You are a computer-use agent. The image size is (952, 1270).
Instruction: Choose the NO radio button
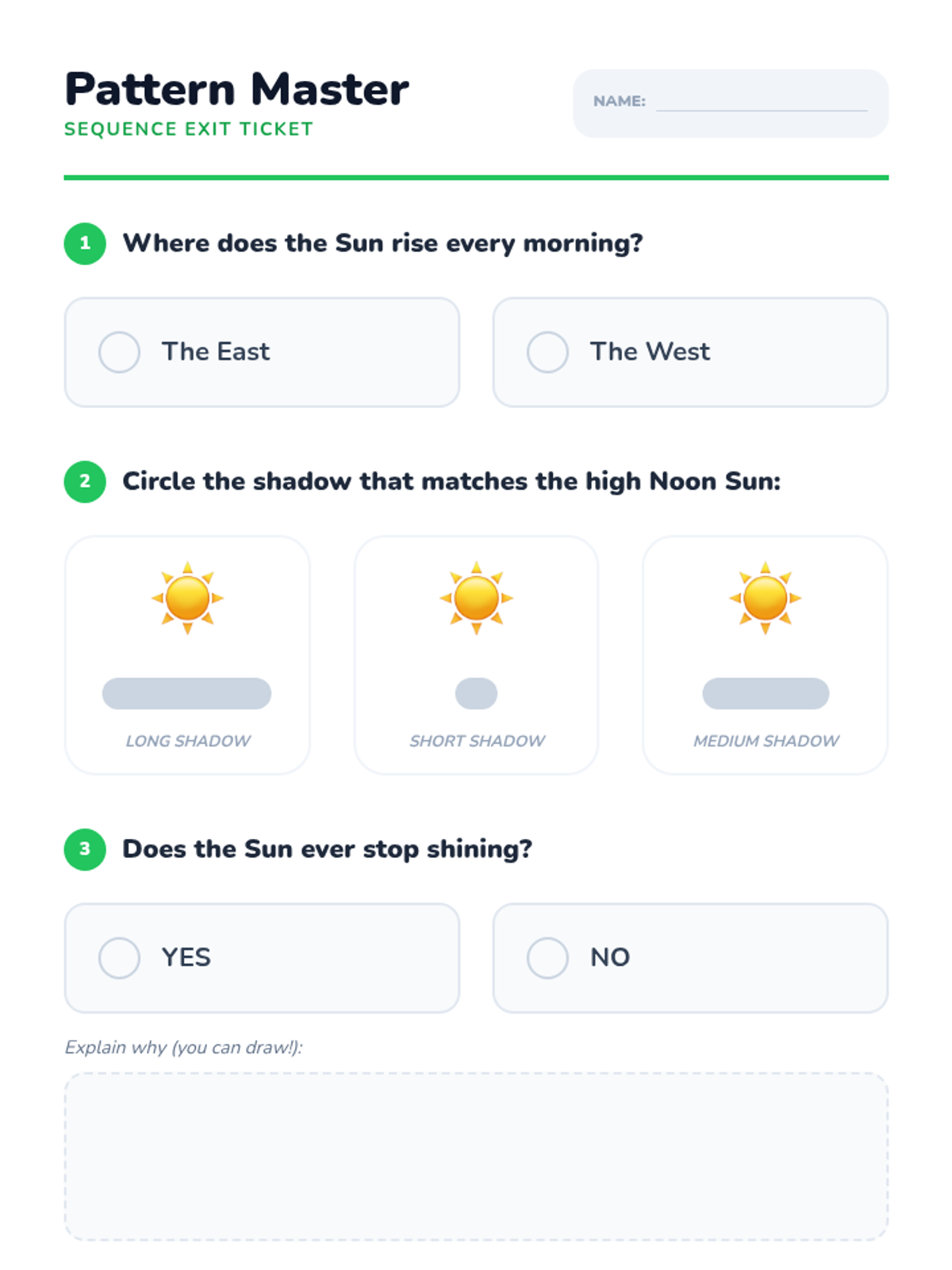point(547,957)
